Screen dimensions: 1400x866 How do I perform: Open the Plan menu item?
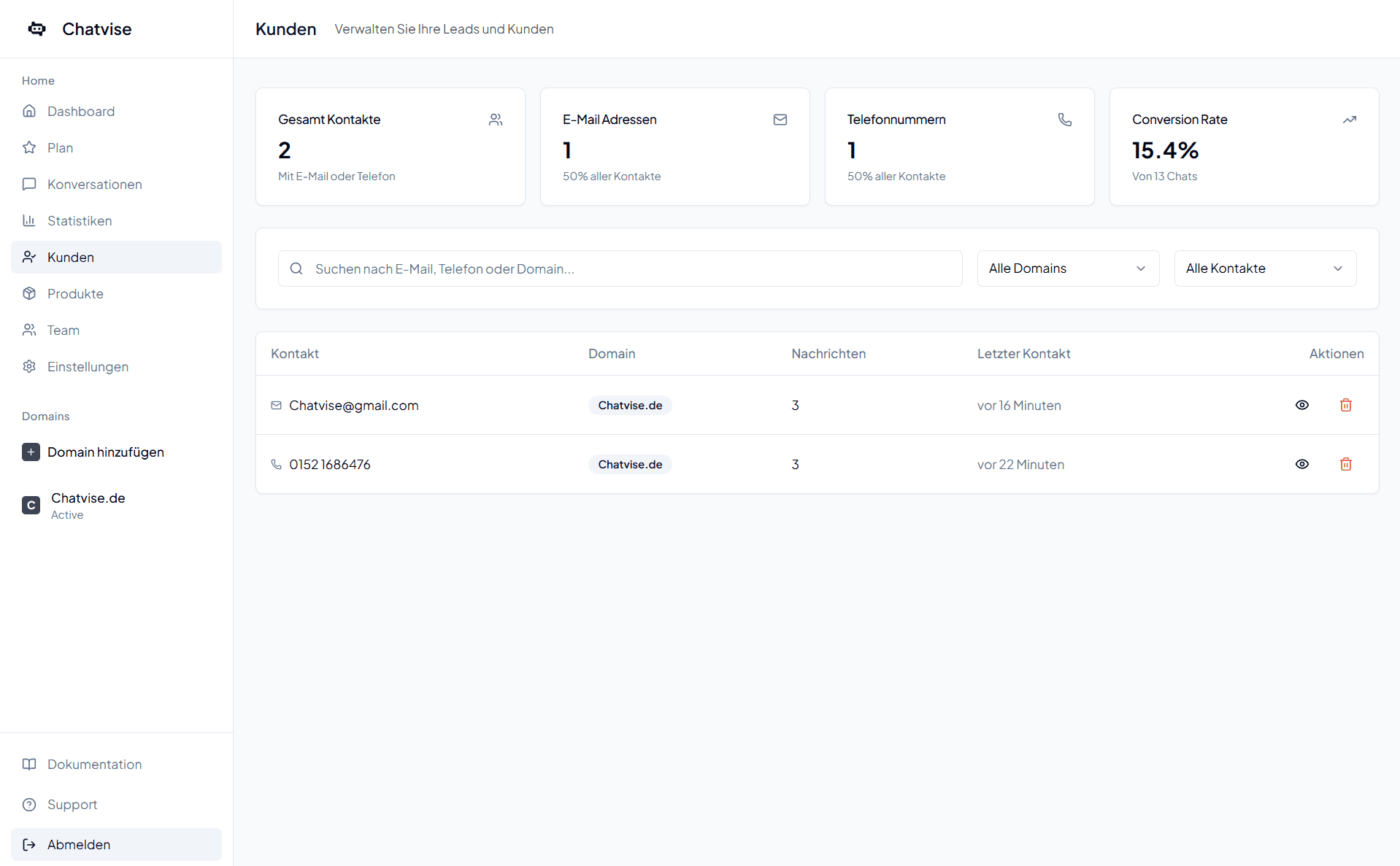point(60,147)
